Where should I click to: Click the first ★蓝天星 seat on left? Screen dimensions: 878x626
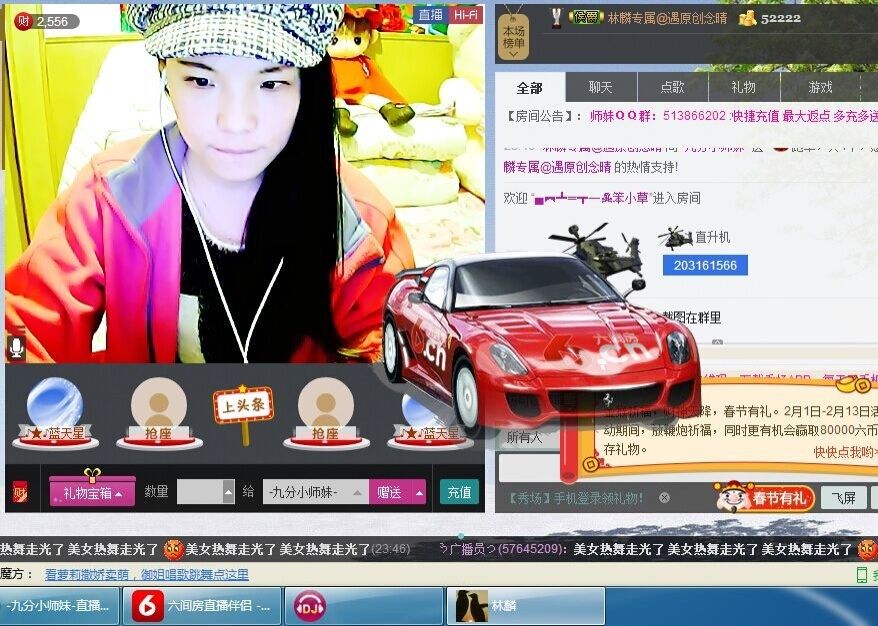click(55, 414)
